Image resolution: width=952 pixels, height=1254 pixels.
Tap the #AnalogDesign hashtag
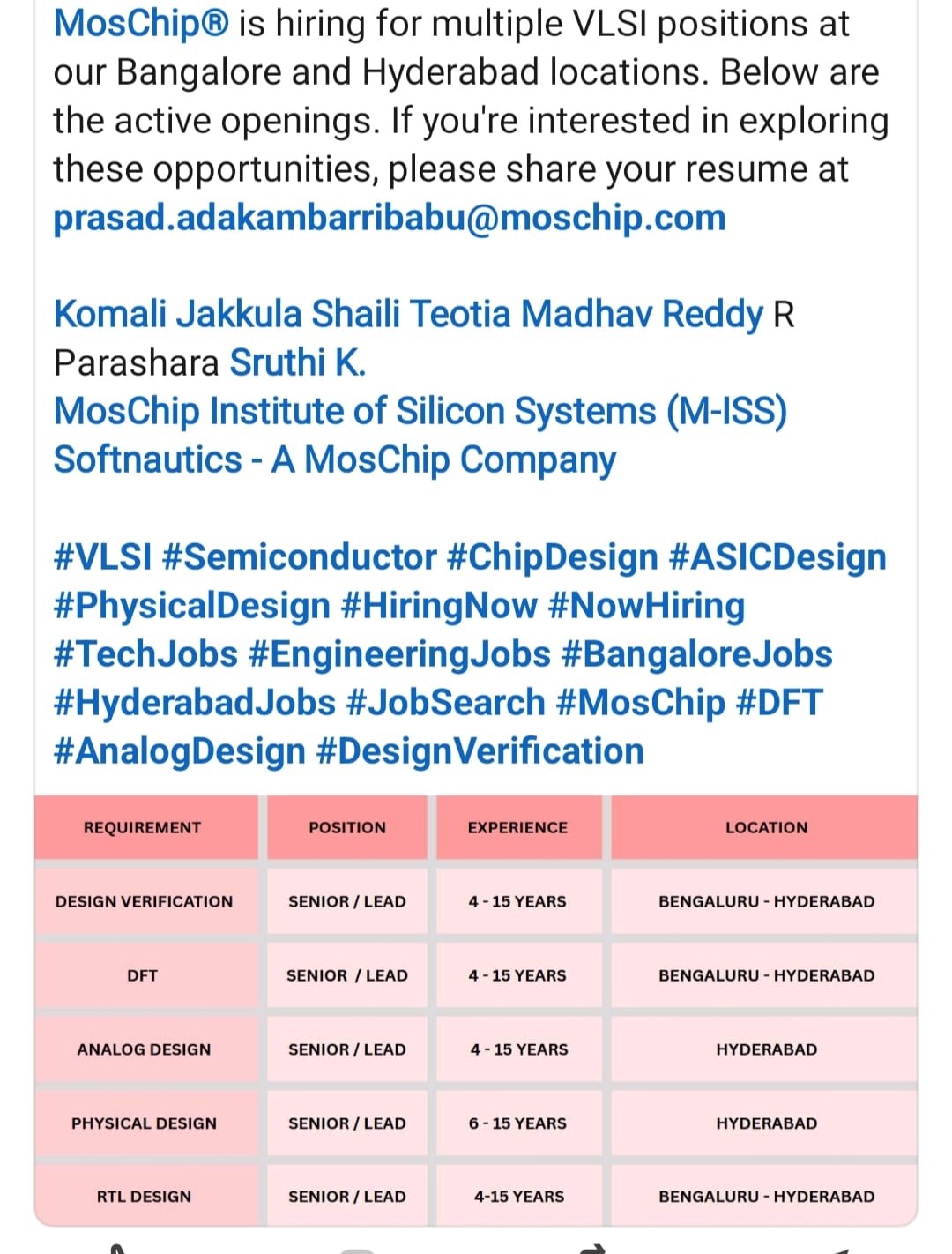pos(180,751)
